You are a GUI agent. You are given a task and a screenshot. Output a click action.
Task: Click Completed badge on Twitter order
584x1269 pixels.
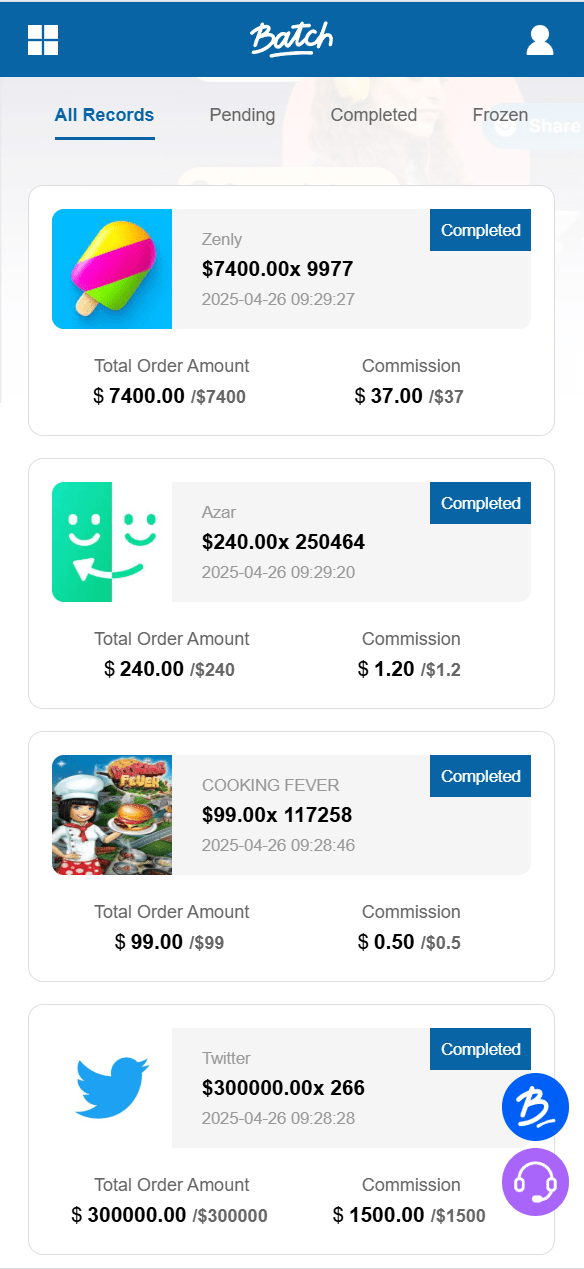pyautogui.click(x=481, y=1049)
